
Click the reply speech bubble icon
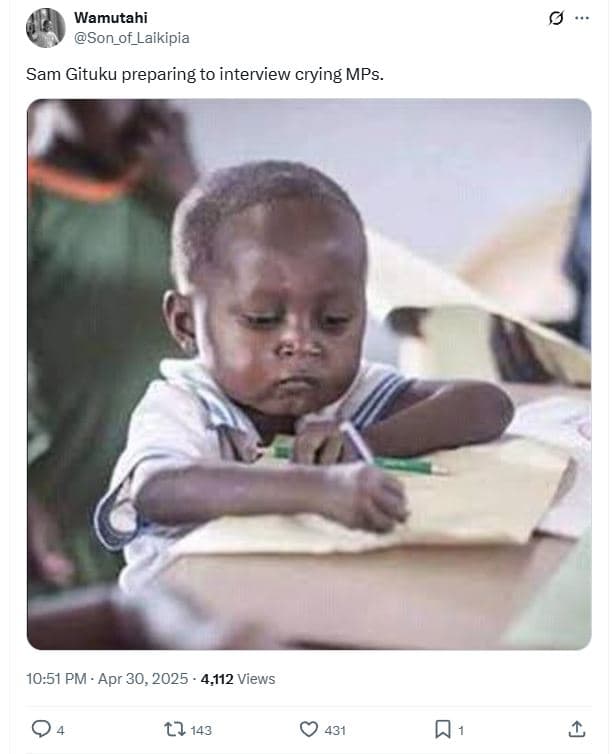tap(41, 729)
